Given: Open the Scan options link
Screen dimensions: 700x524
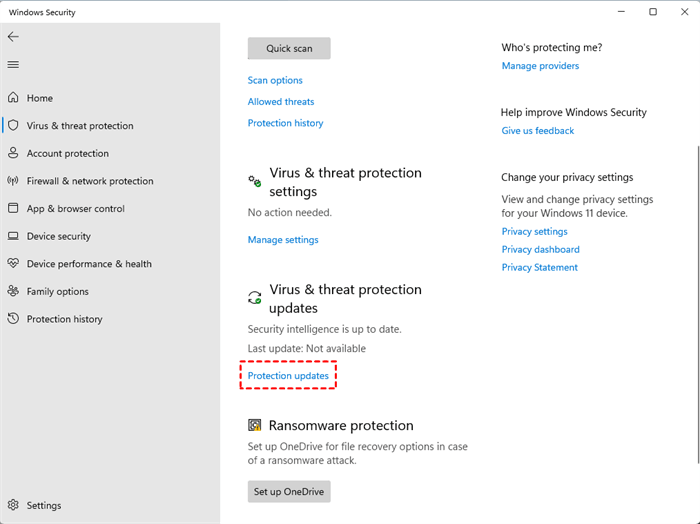Looking at the screenshot, I should point(275,80).
